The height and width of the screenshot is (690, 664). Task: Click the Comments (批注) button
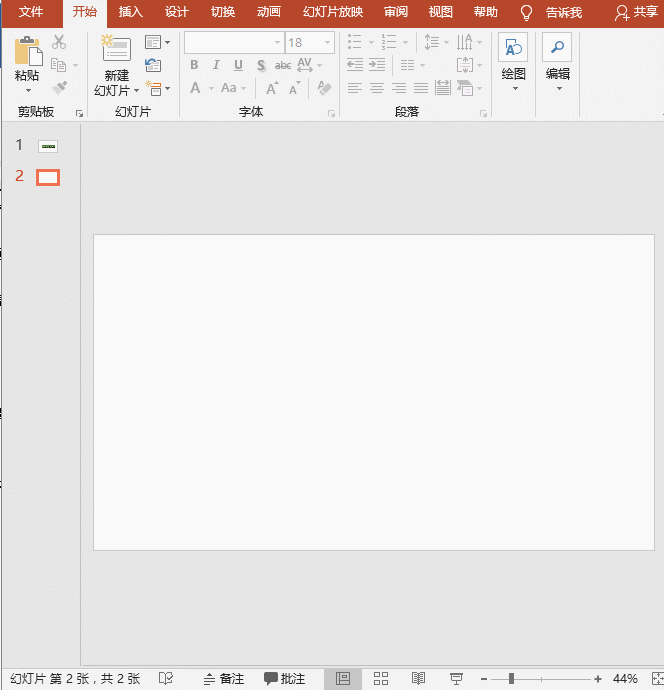(x=284, y=678)
